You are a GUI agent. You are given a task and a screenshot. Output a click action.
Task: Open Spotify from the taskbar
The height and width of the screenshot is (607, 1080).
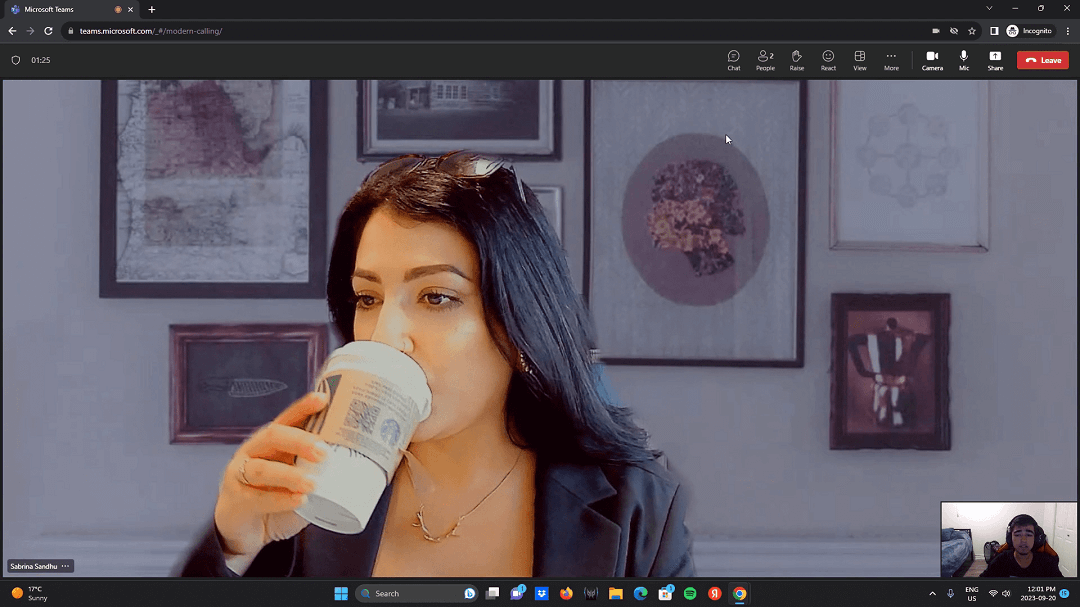tap(690, 593)
